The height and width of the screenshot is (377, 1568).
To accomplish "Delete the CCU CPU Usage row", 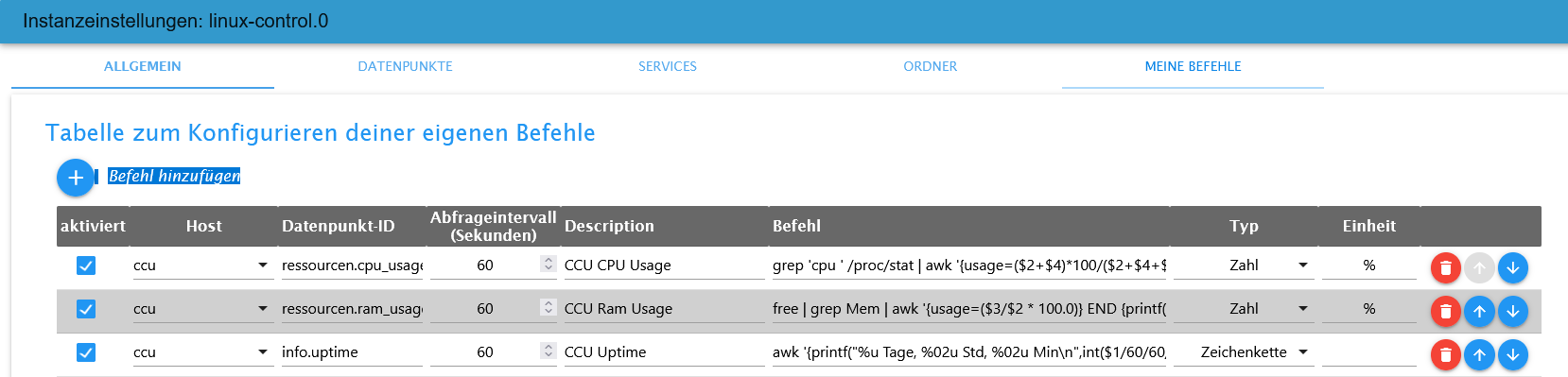I will [x=1445, y=267].
